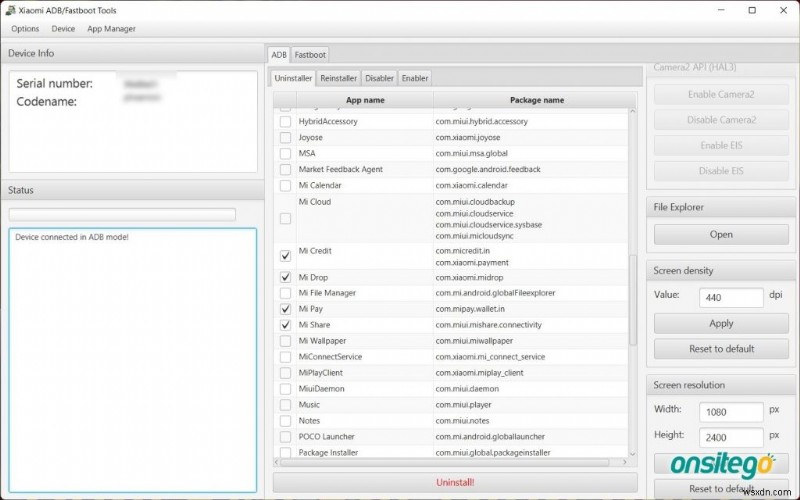The width and height of the screenshot is (800, 500).
Task: Select the com.xiaomi.joyose package name
Action: click(x=468, y=137)
